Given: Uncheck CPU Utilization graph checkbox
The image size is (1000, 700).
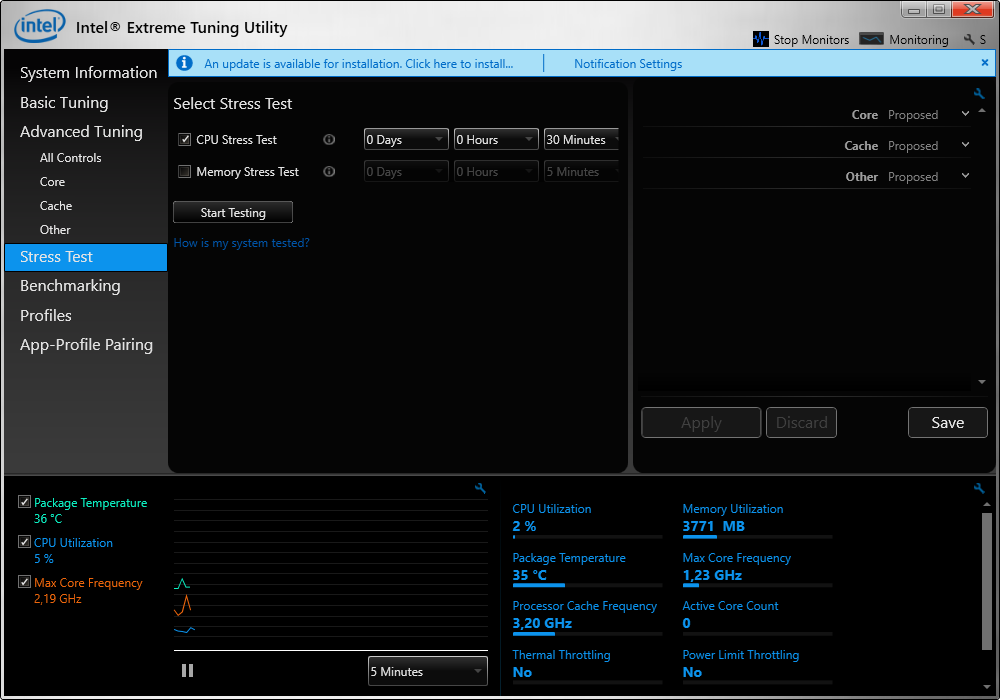Looking at the screenshot, I should [24, 542].
